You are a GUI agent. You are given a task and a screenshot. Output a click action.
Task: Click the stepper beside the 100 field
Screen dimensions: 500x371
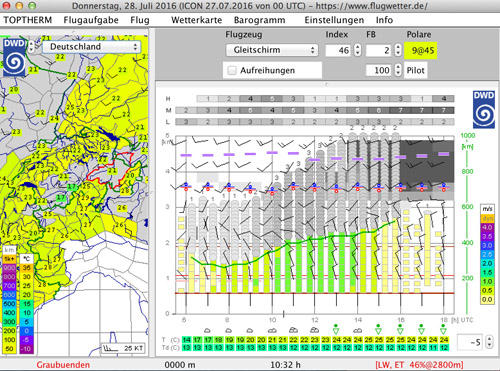(x=398, y=70)
